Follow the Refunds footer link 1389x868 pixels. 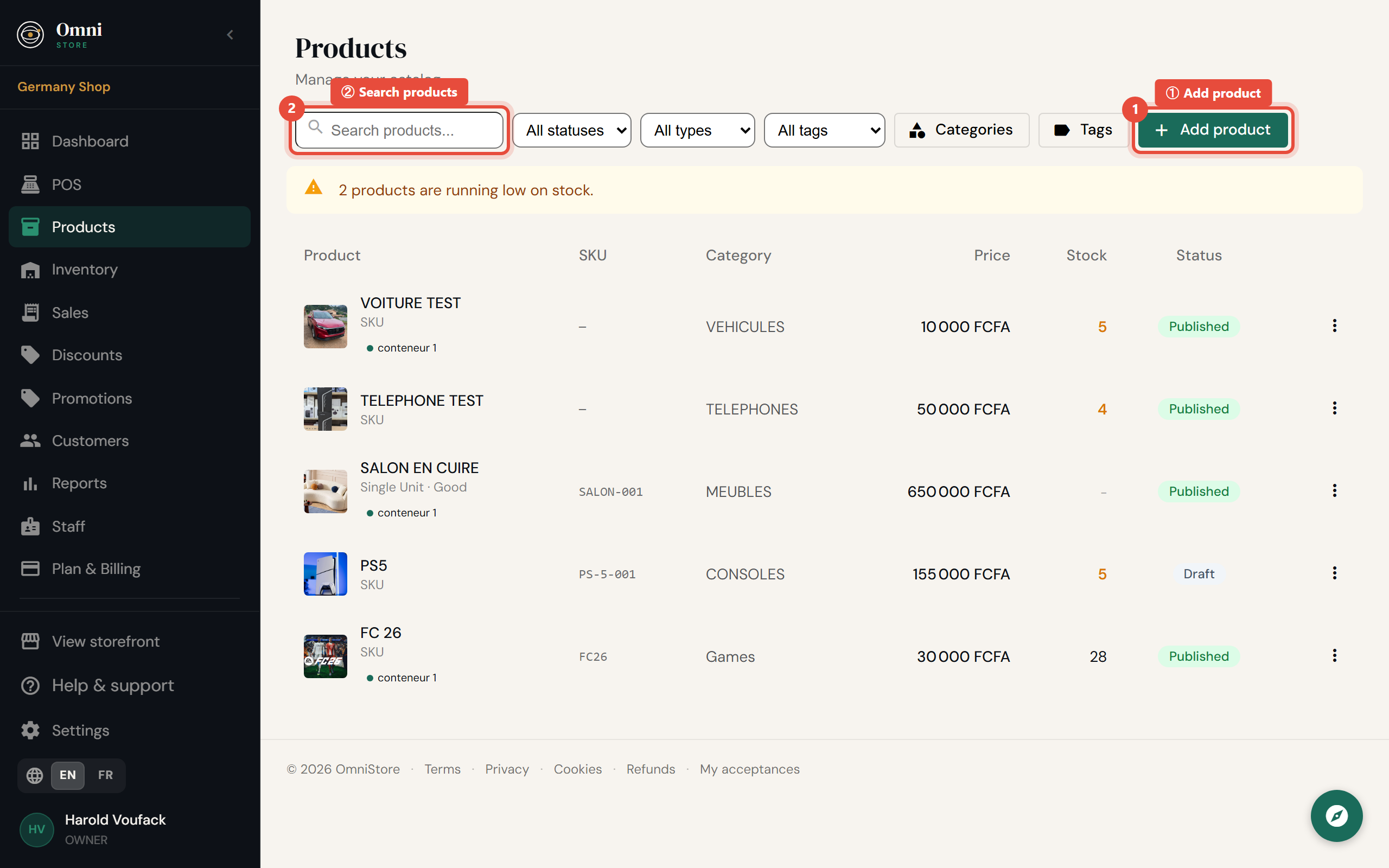[651, 769]
